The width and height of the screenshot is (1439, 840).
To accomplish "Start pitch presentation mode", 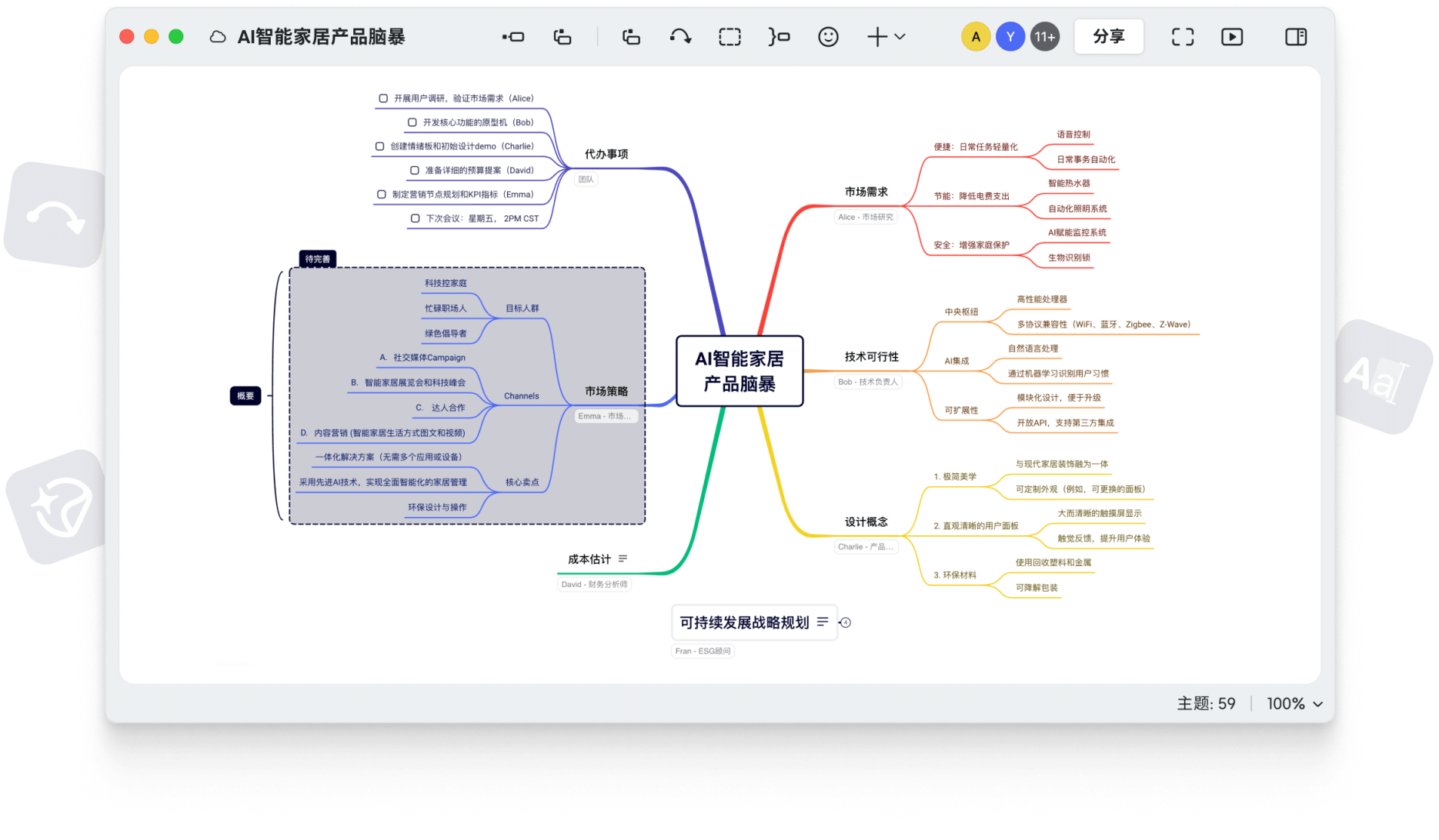I will coord(1232,37).
